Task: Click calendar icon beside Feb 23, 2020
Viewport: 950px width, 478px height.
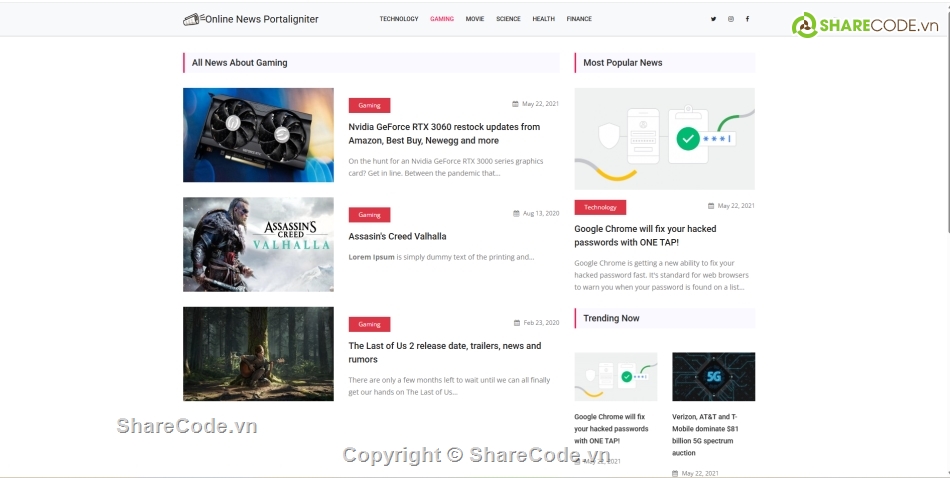Action: (x=517, y=323)
